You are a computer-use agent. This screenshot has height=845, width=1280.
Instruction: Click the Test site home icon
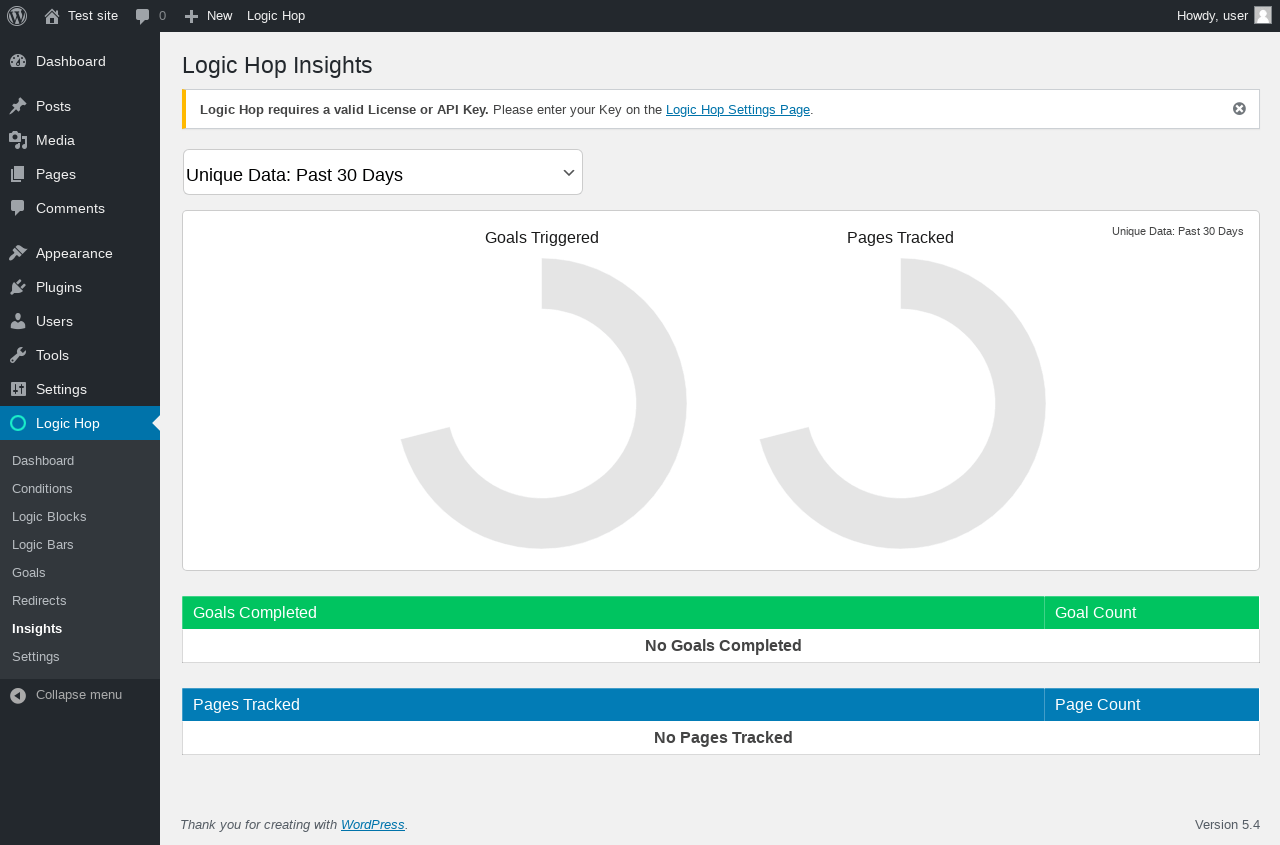52,16
